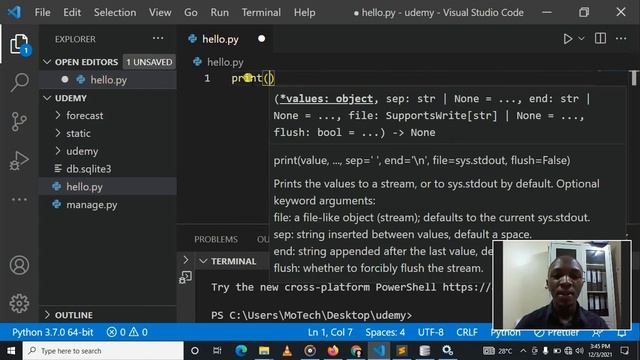Select hello.py under Open Editors
640x360 pixels.
click(108, 80)
